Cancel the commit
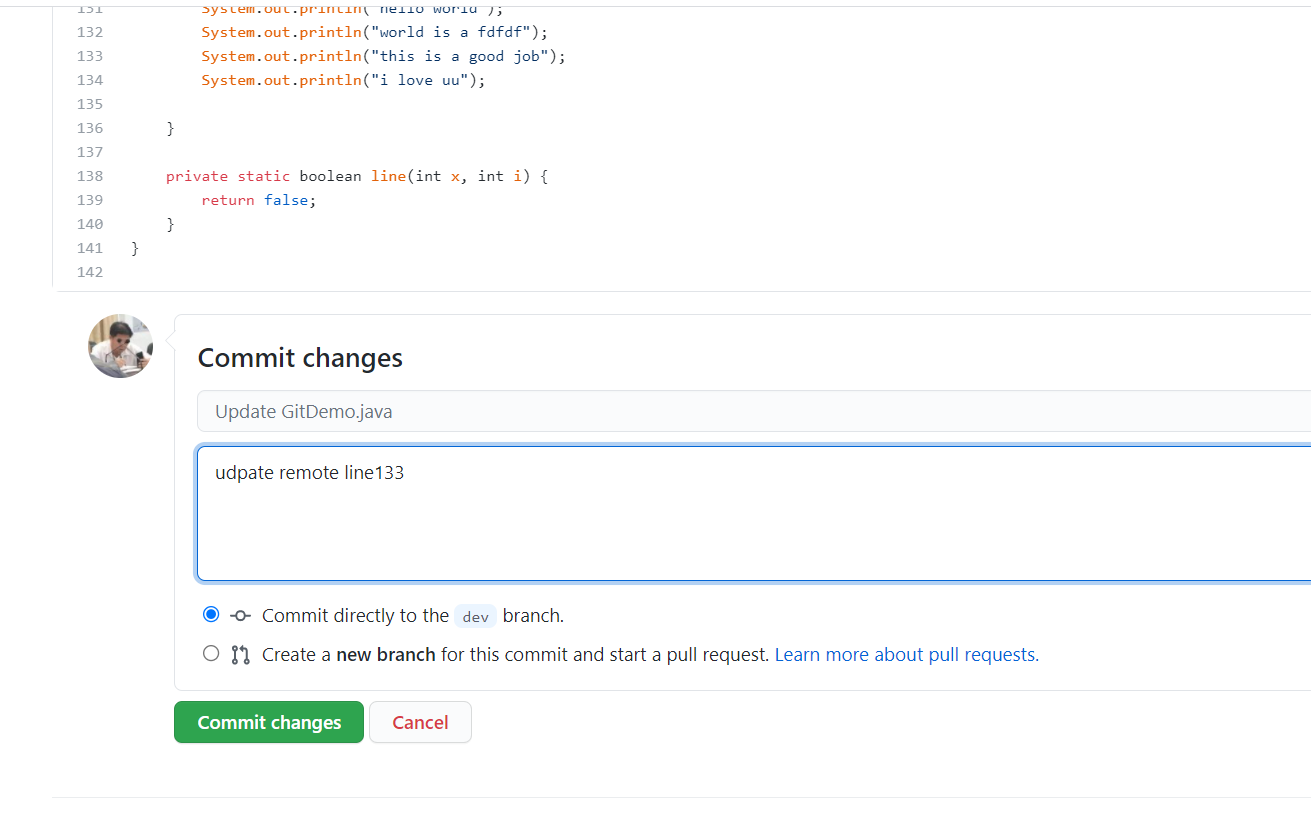Viewport: 1311px width, 815px height. point(420,722)
